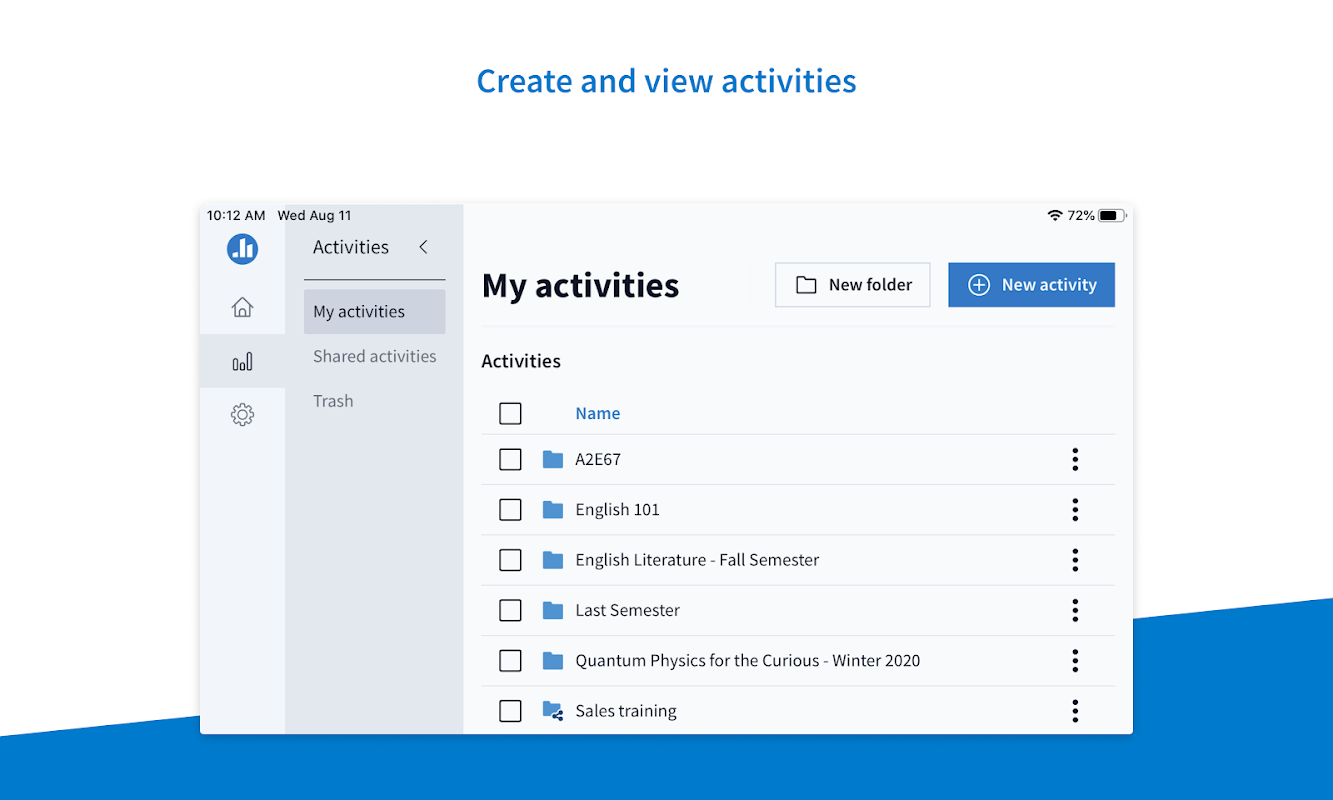This screenshot has height=800, width=1333.
Task: Open more options for English Literature - Fall Semester
Action: point(1075,560)
